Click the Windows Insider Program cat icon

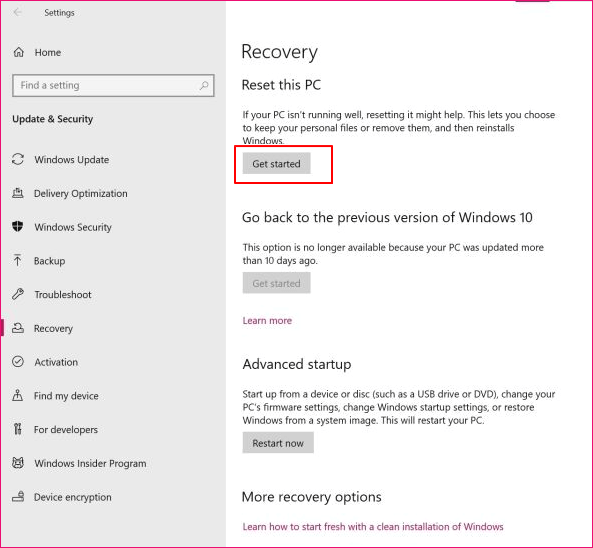[x=18, y=463]
